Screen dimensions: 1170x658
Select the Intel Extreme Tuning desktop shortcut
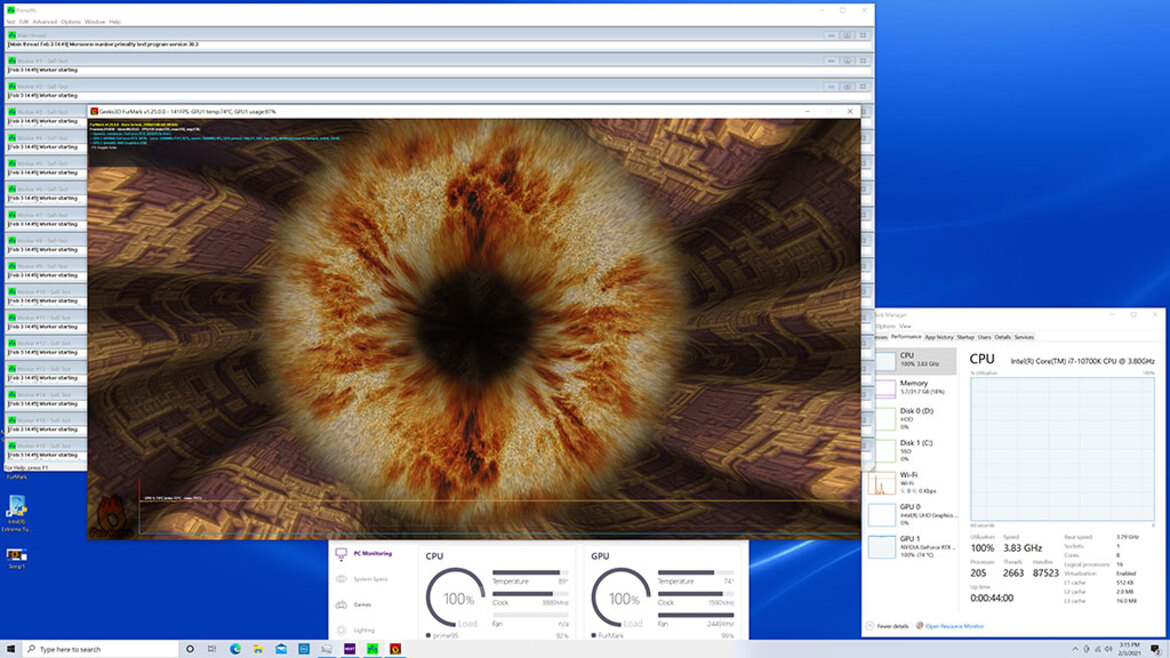16,513
